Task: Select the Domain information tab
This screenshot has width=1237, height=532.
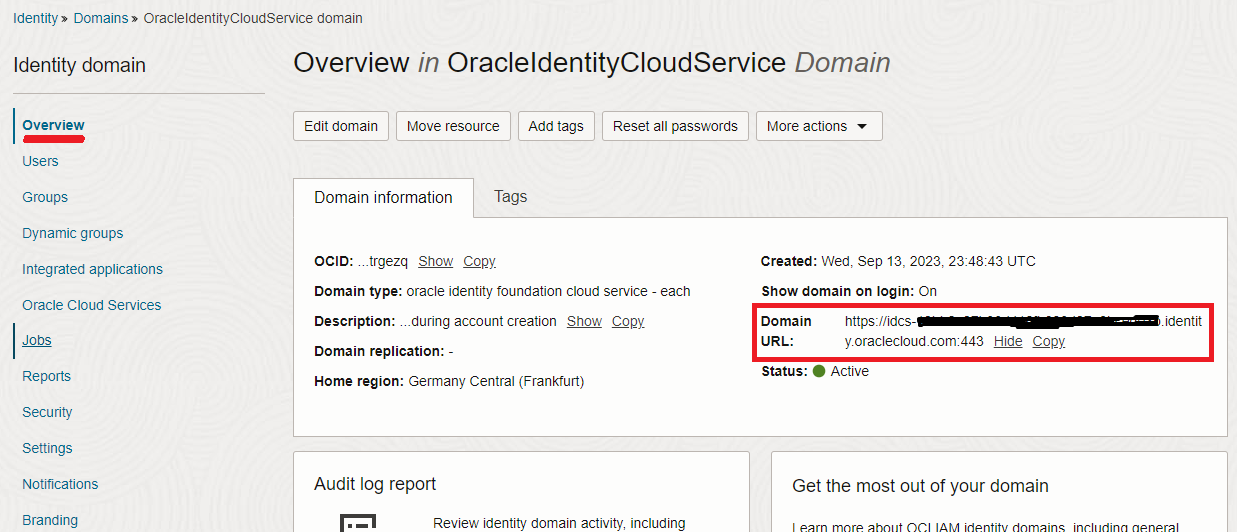Action: click(x=383, y=197)
